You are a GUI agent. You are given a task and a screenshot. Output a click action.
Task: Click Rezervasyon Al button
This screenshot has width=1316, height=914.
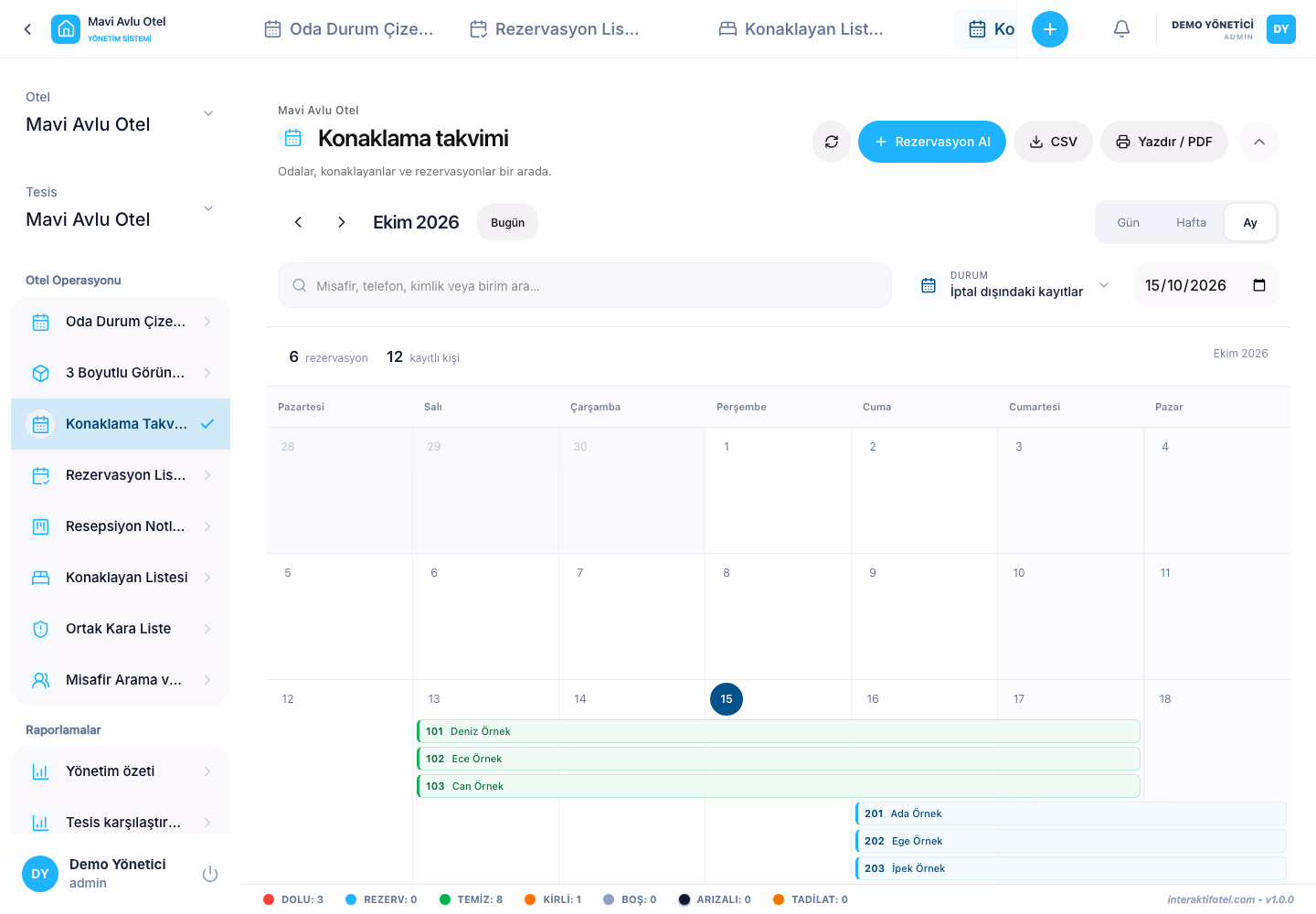(932, 142)
